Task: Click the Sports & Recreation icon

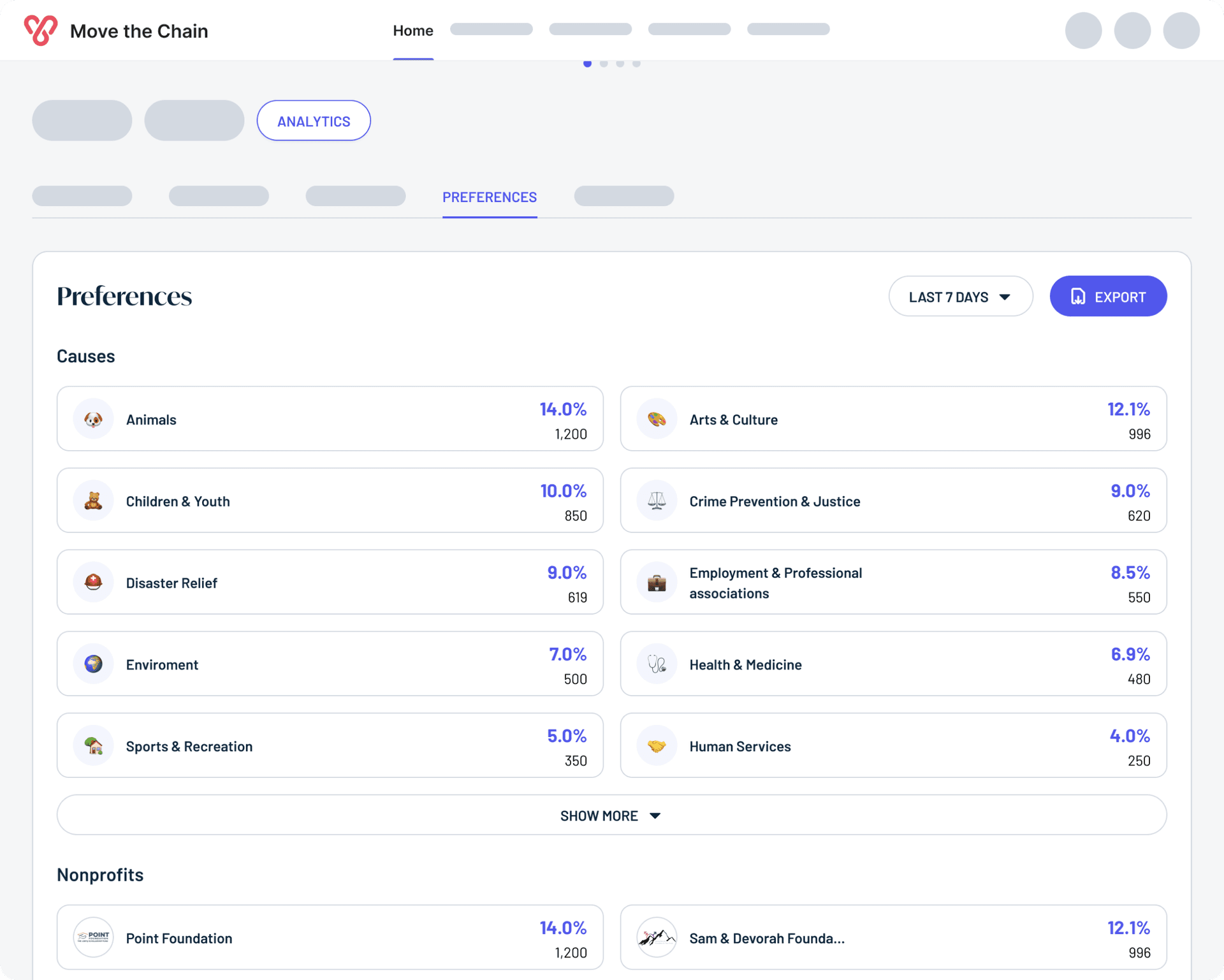Action: coord(93,745)
